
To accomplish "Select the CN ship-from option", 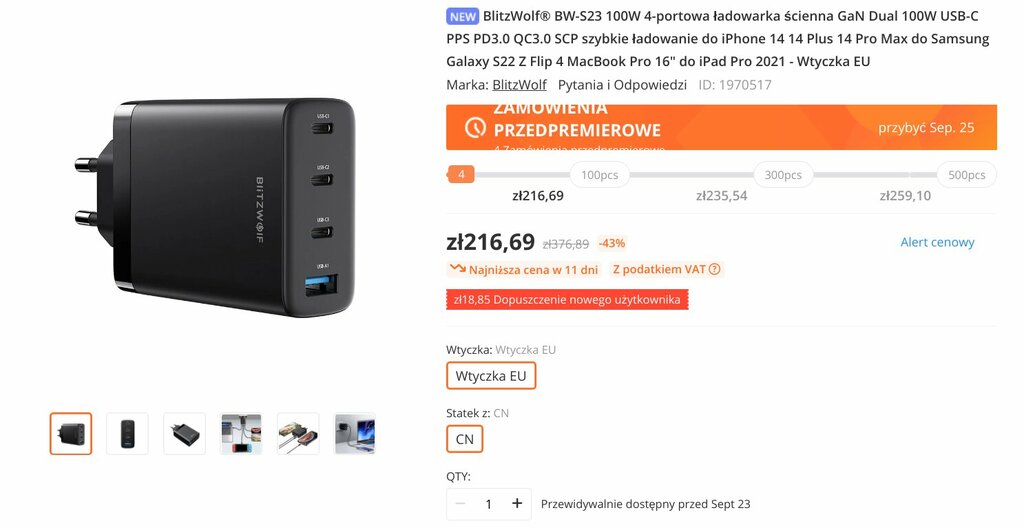I will click(465, 439).
